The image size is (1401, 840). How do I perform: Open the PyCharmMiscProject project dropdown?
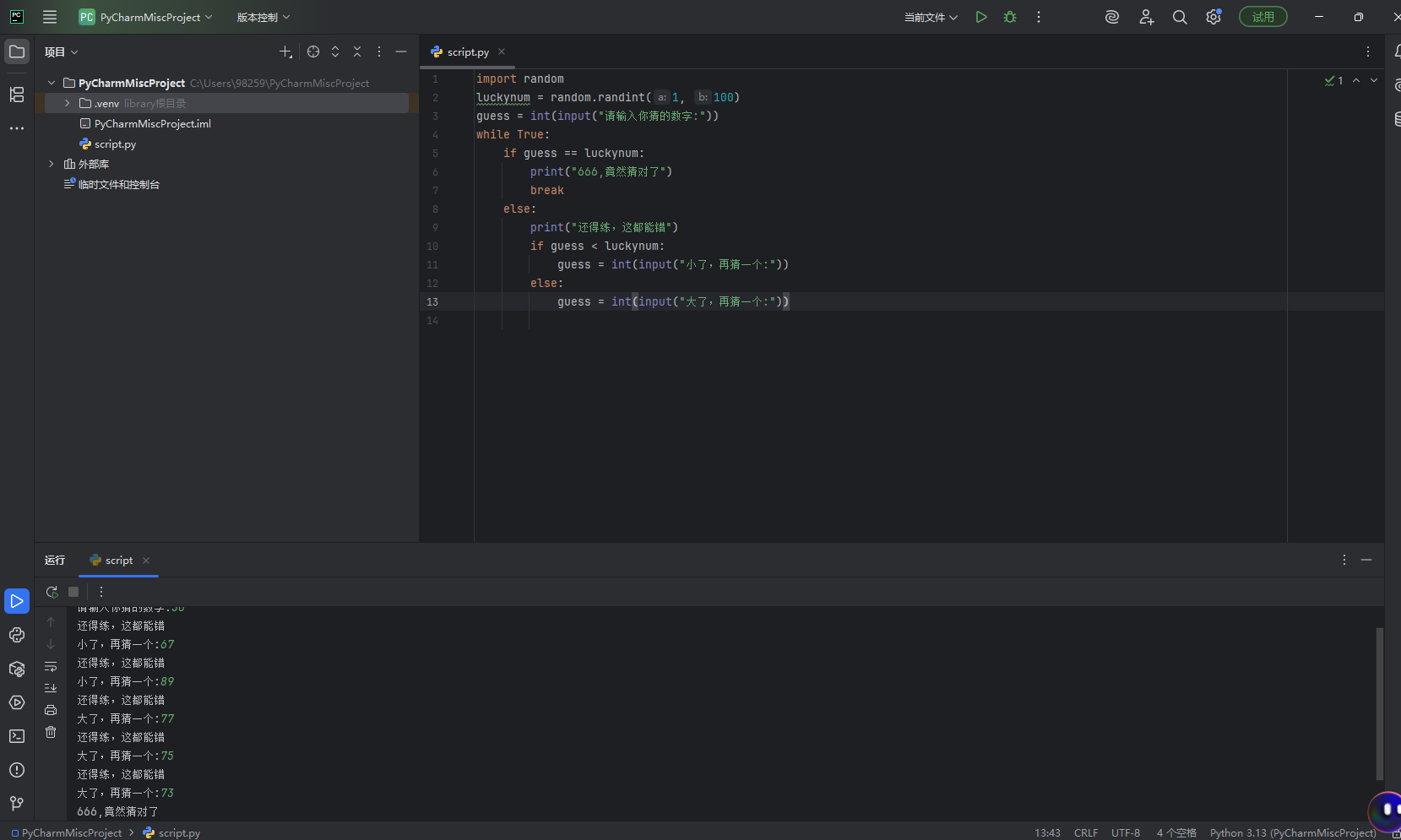click(145, 17)
